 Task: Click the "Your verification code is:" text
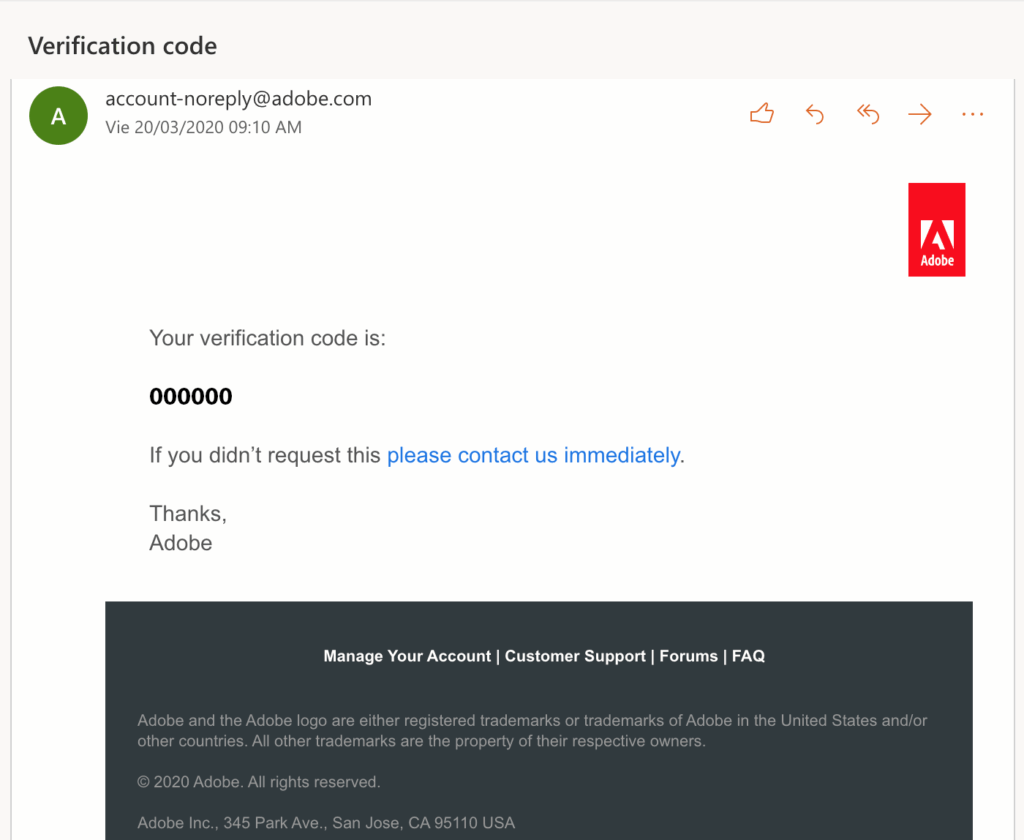coord(267,338)
